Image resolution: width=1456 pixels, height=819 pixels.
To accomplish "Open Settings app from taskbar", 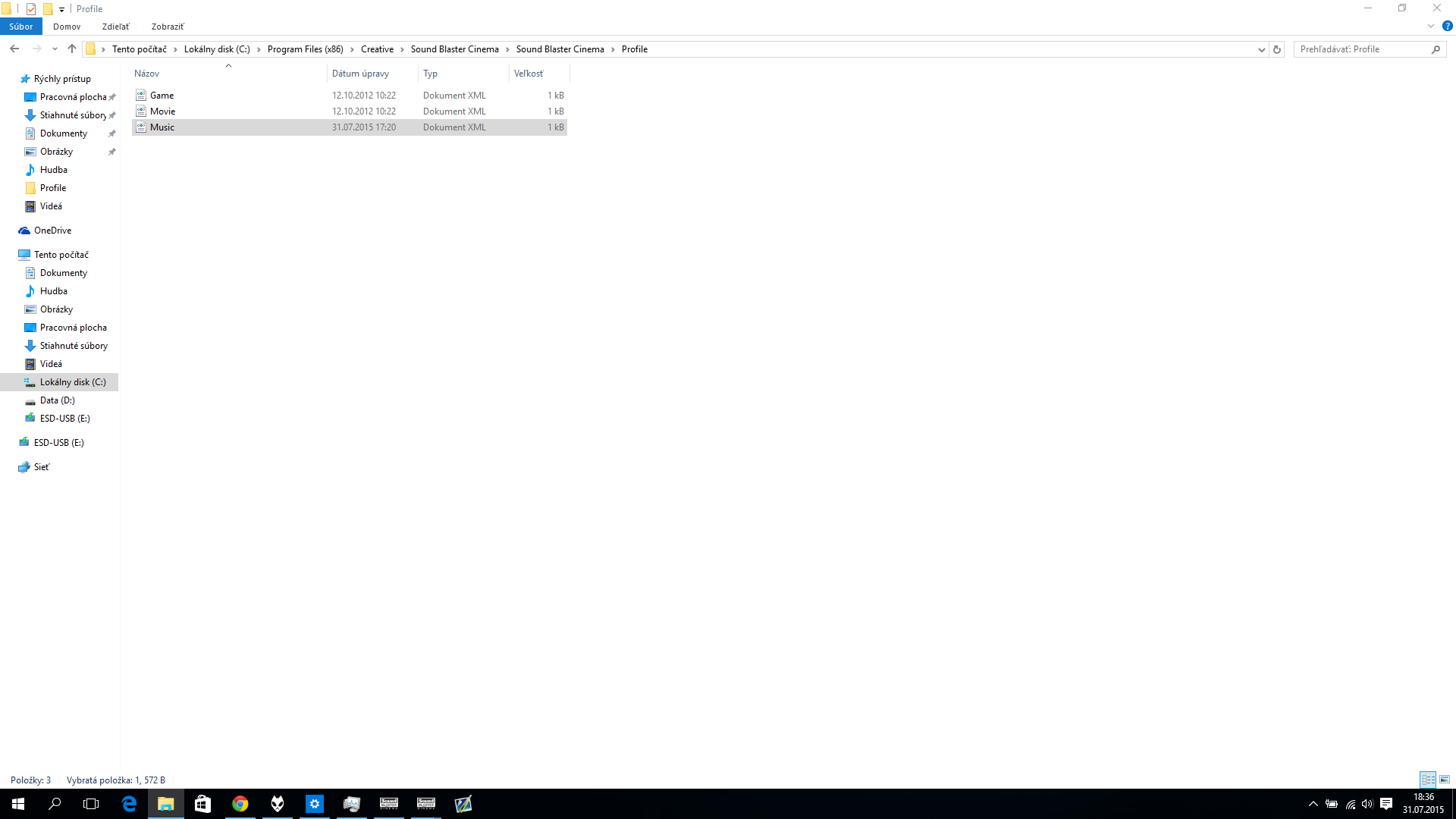I will click(x=315, y=804).
